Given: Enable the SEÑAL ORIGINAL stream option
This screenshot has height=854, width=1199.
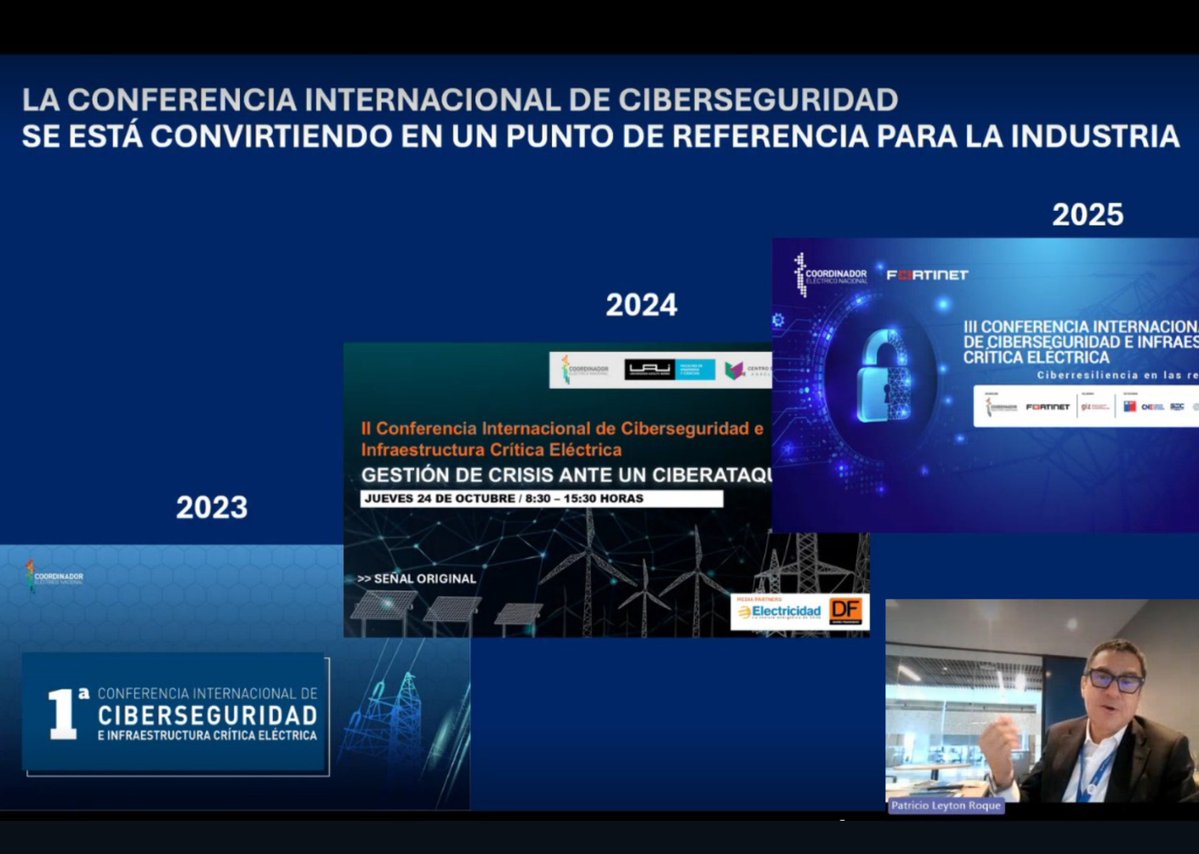Looking at the screenshot, I should (416, 579).
